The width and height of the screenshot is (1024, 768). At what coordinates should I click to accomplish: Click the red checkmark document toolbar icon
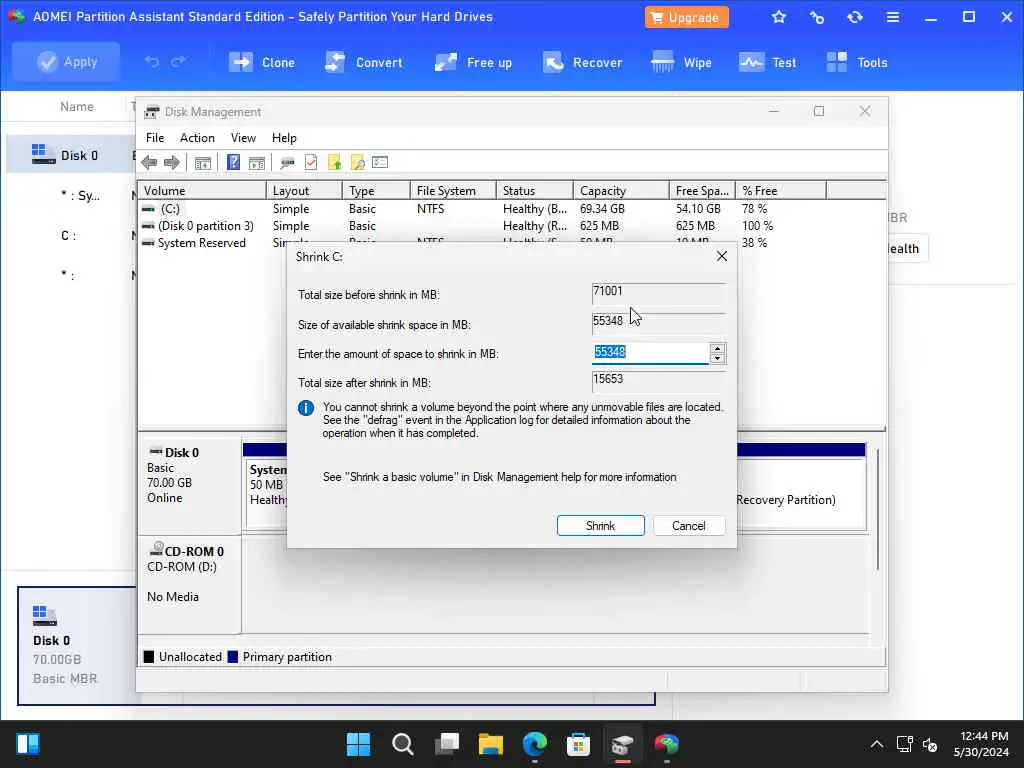pos(311,163)
